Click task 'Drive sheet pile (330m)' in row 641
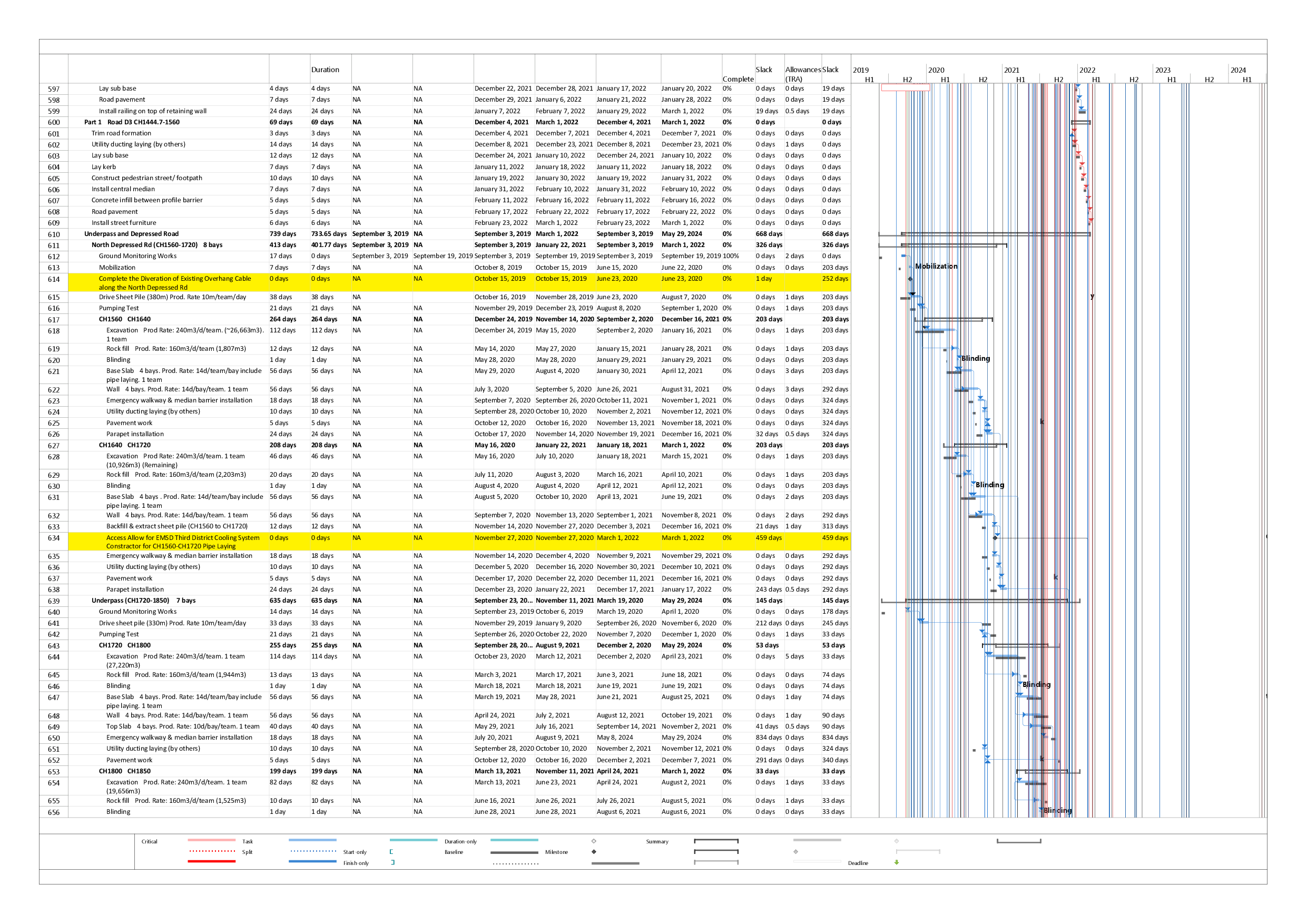 [x=172, y=623]
